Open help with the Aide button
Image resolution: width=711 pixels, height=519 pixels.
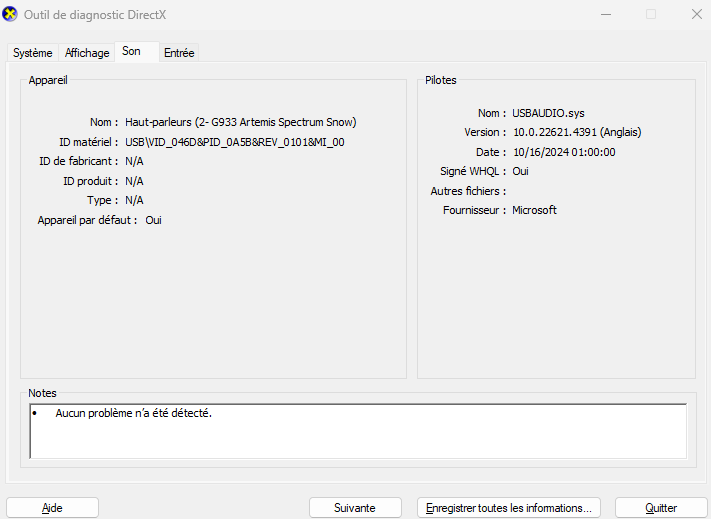click(x=52, y=508)
